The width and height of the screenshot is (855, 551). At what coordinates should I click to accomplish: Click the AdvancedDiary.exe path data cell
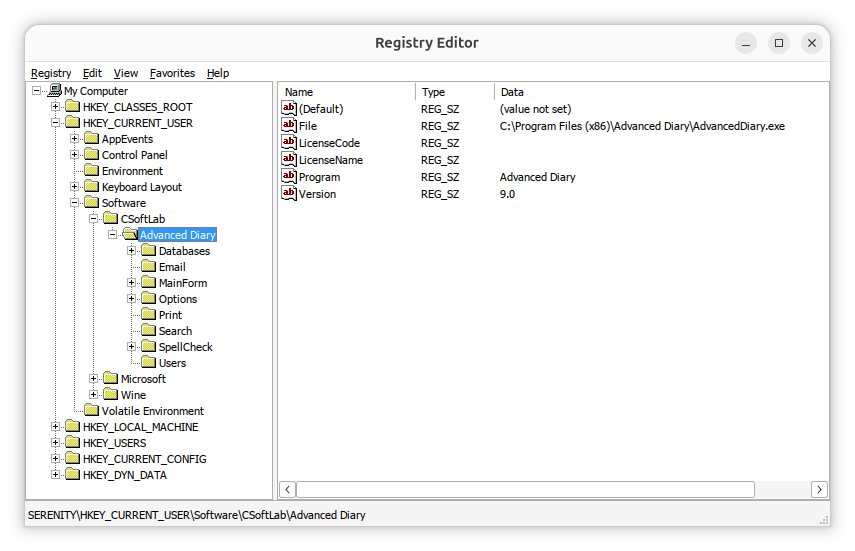[x=642, y=126]
